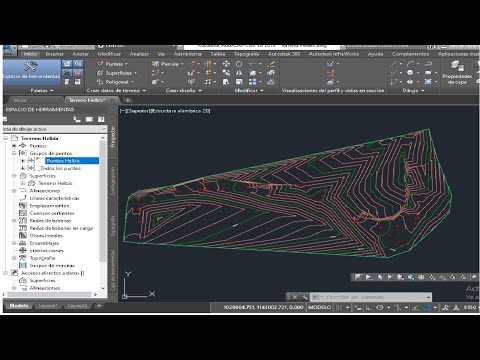
Task: Click the coordinates readout in status bar
Action: pyautogui.click(x=263, y=307)
